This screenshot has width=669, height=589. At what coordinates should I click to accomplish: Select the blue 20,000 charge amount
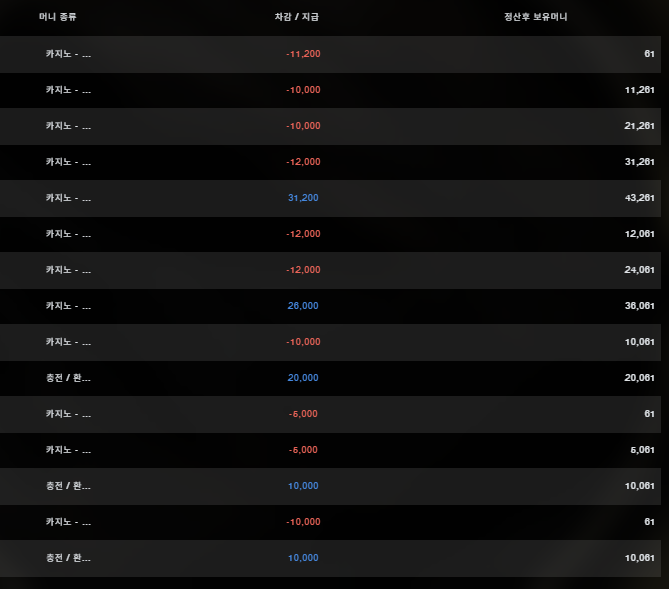pos(303,378)
